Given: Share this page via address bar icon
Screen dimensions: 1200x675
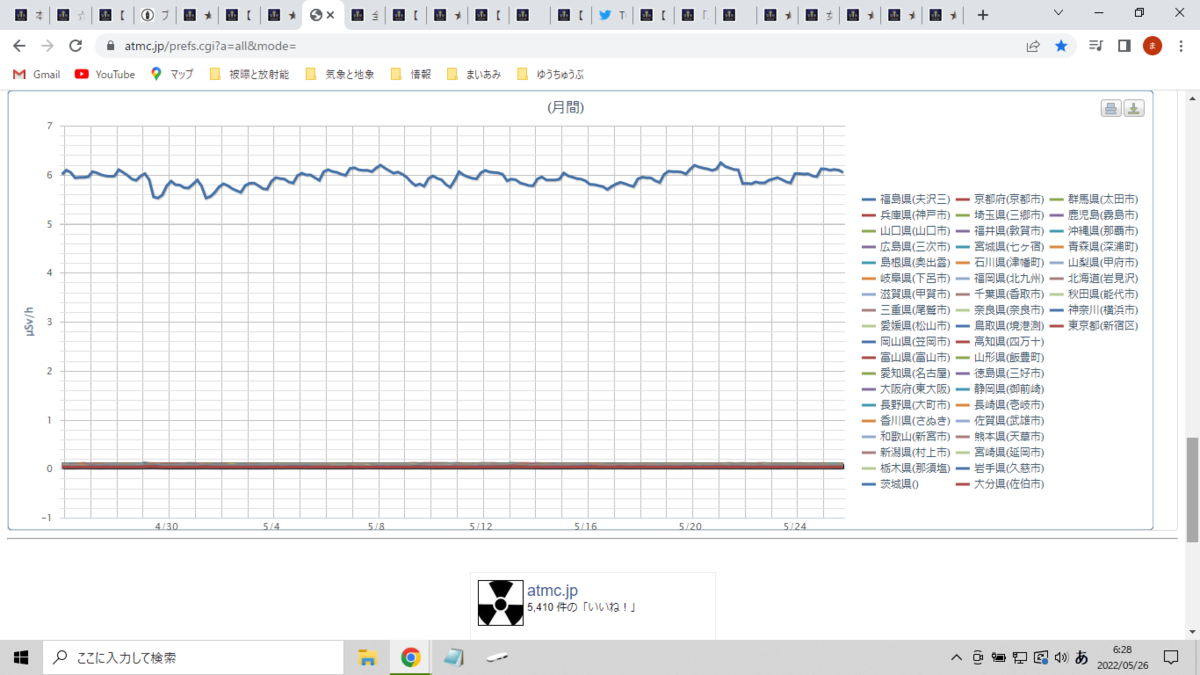Looking at the screenshot, I should (x=1033, y=46).
